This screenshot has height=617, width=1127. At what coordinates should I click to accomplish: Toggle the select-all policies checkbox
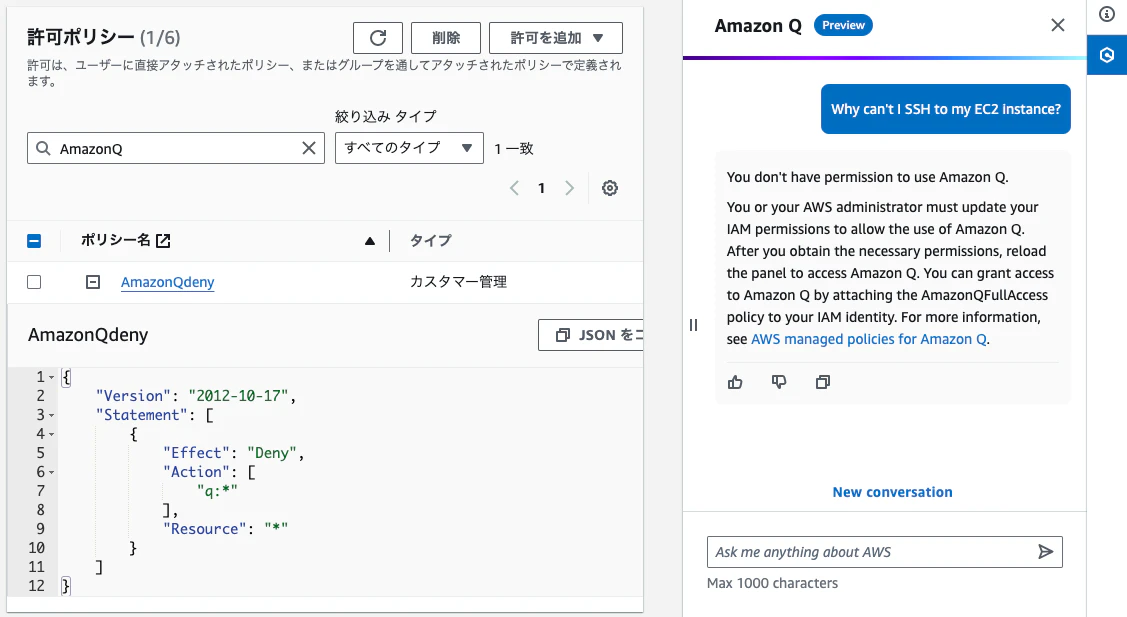(34, 241)
